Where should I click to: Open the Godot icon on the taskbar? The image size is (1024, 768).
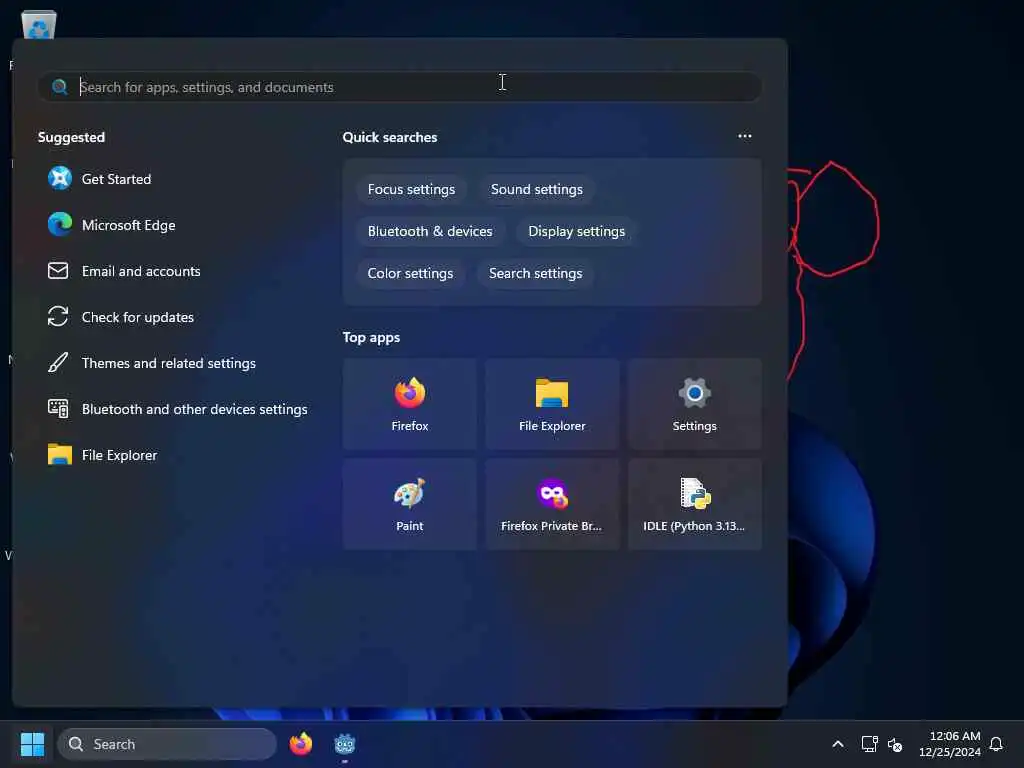(344, 744)
